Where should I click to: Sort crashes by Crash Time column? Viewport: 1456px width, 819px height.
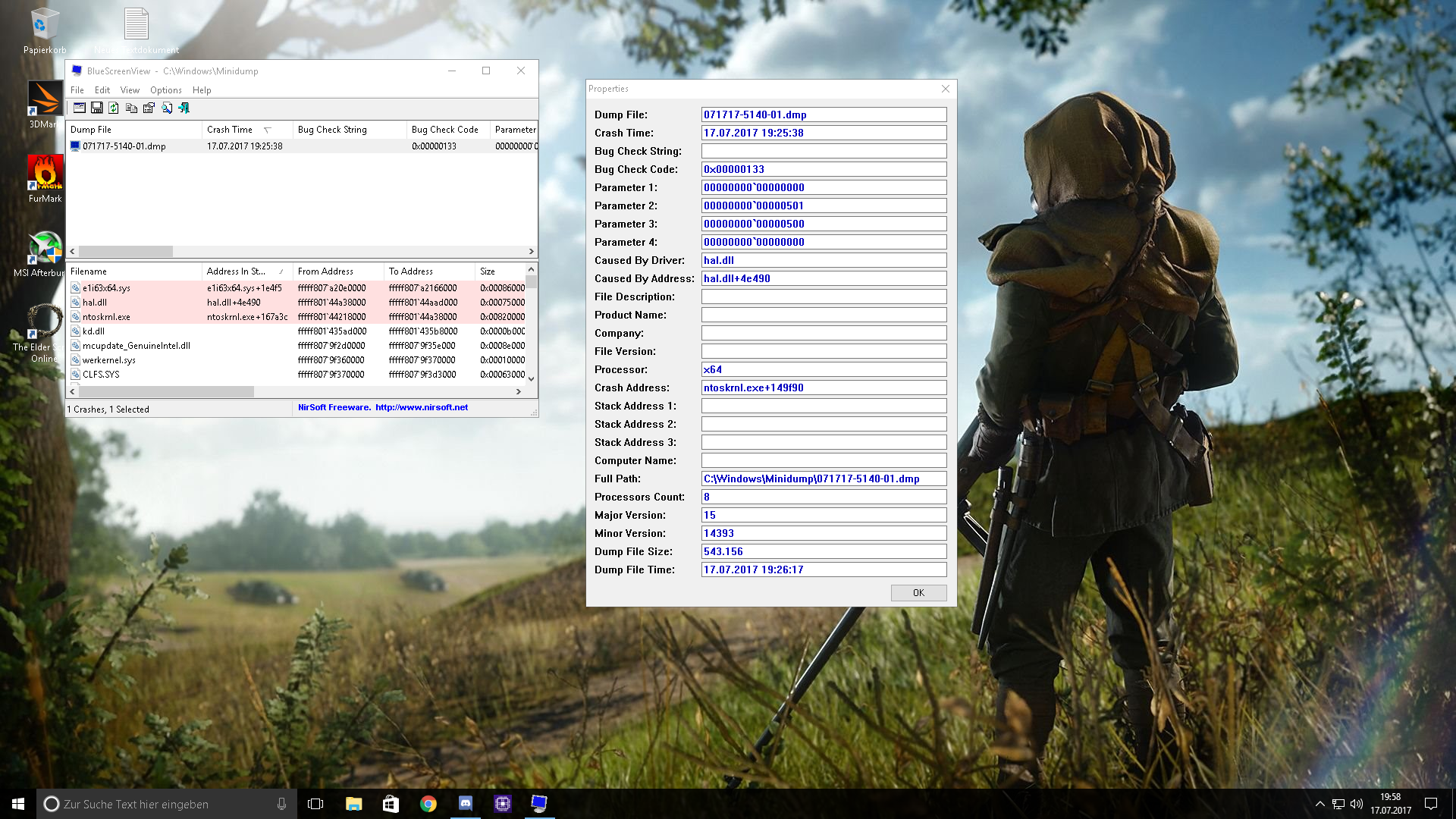click(x=230, y=130)
